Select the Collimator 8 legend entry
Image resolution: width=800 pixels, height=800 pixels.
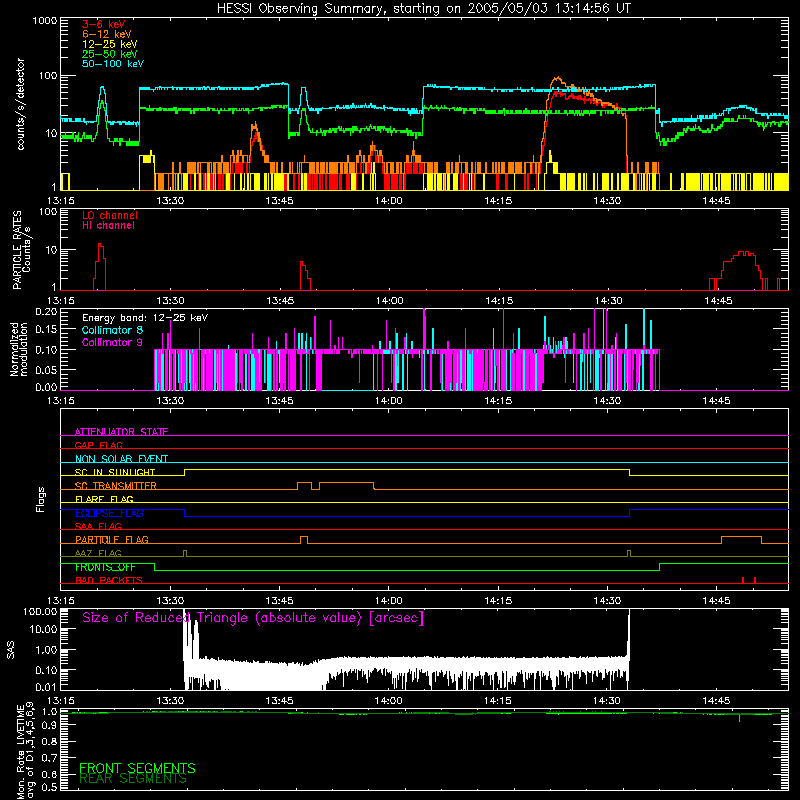point(112,330)
